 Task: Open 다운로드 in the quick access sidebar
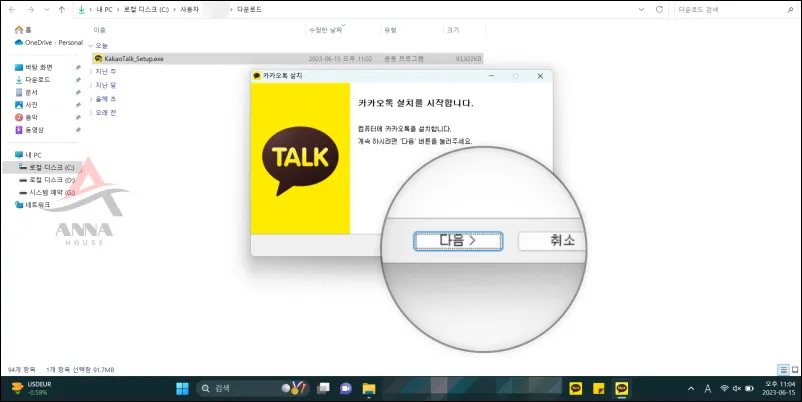(33, 80)
